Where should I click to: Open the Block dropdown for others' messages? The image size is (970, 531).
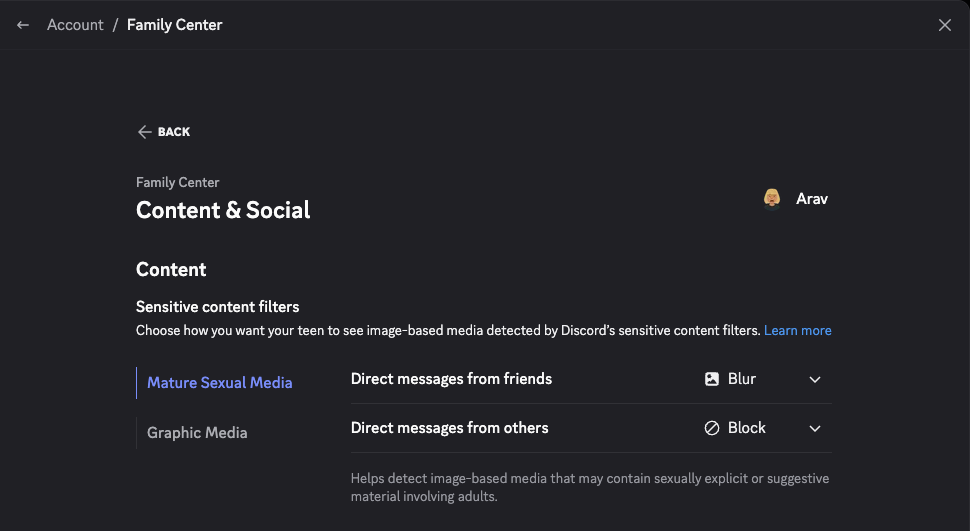click(763, 428)
